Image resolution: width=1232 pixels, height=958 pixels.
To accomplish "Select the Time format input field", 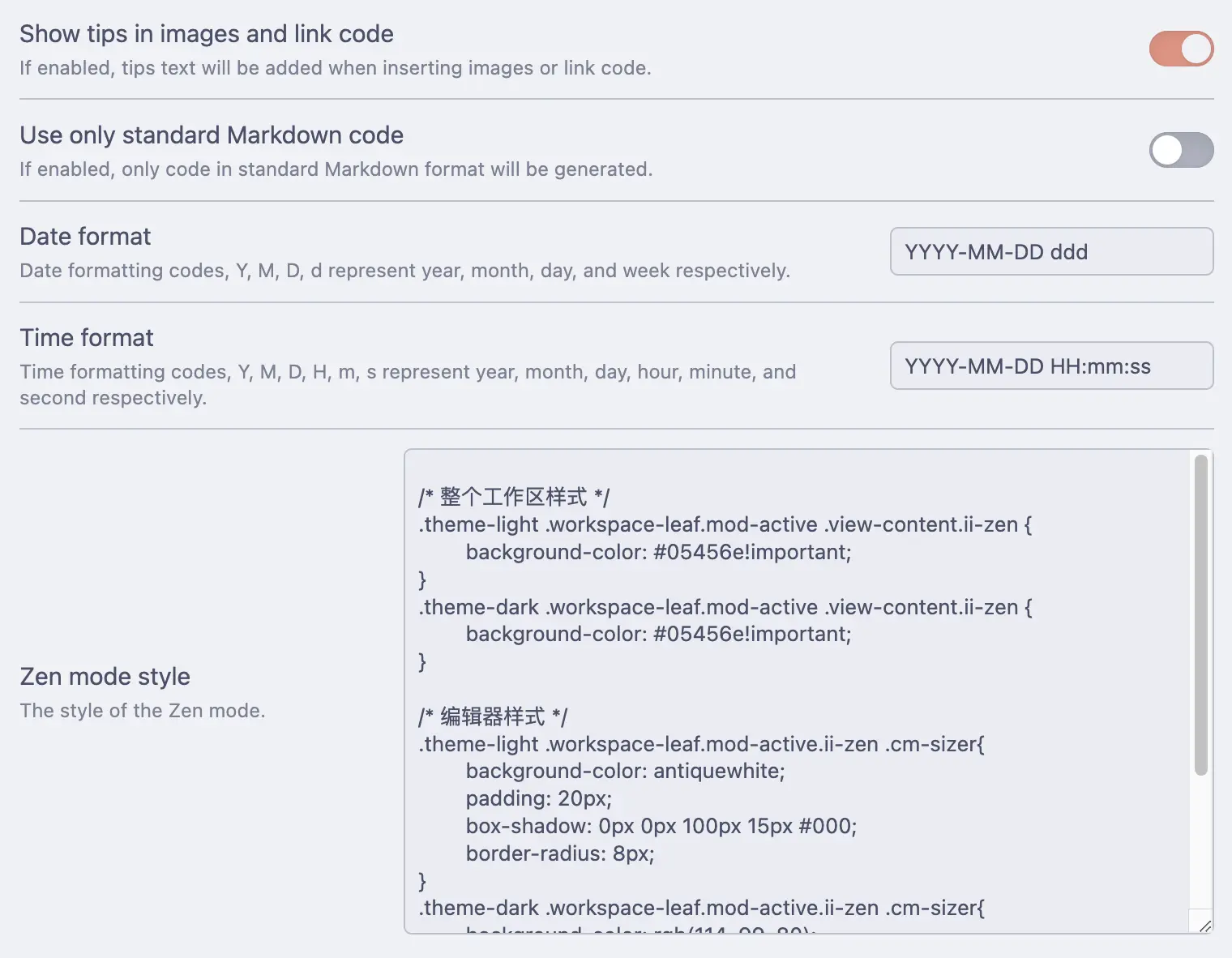I will (1051, 366).
